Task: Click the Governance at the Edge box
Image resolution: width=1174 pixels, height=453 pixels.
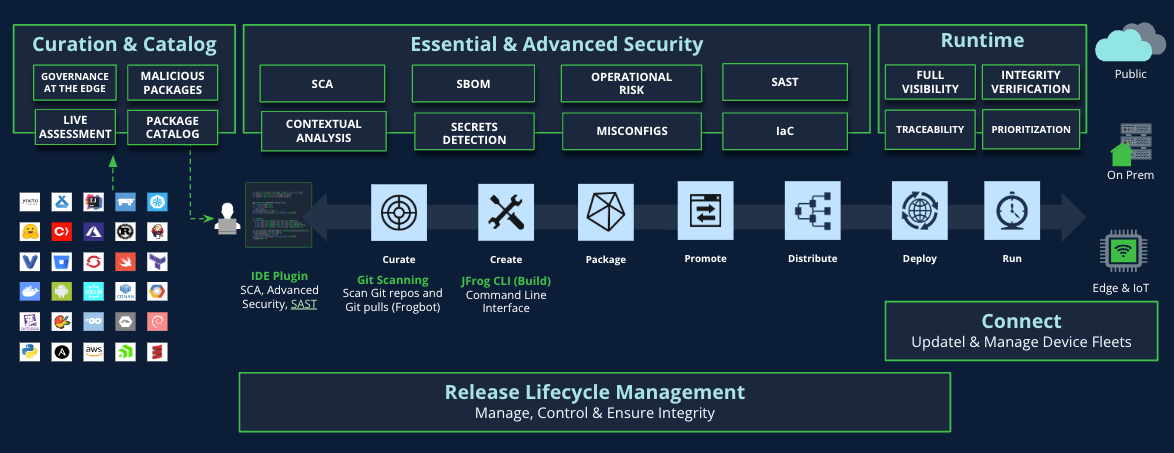Action: pos(74,83)
